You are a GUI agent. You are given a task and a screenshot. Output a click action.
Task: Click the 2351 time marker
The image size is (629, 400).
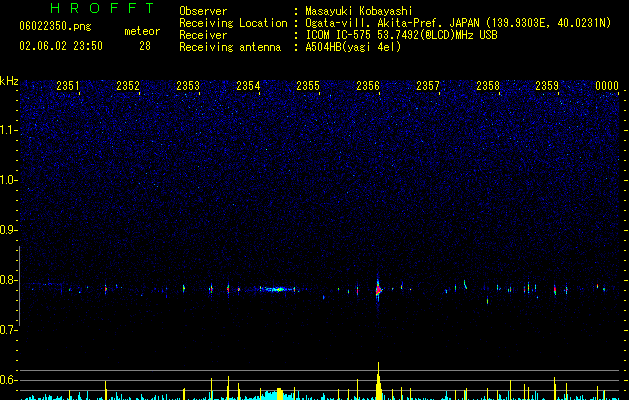pos(68,85)
